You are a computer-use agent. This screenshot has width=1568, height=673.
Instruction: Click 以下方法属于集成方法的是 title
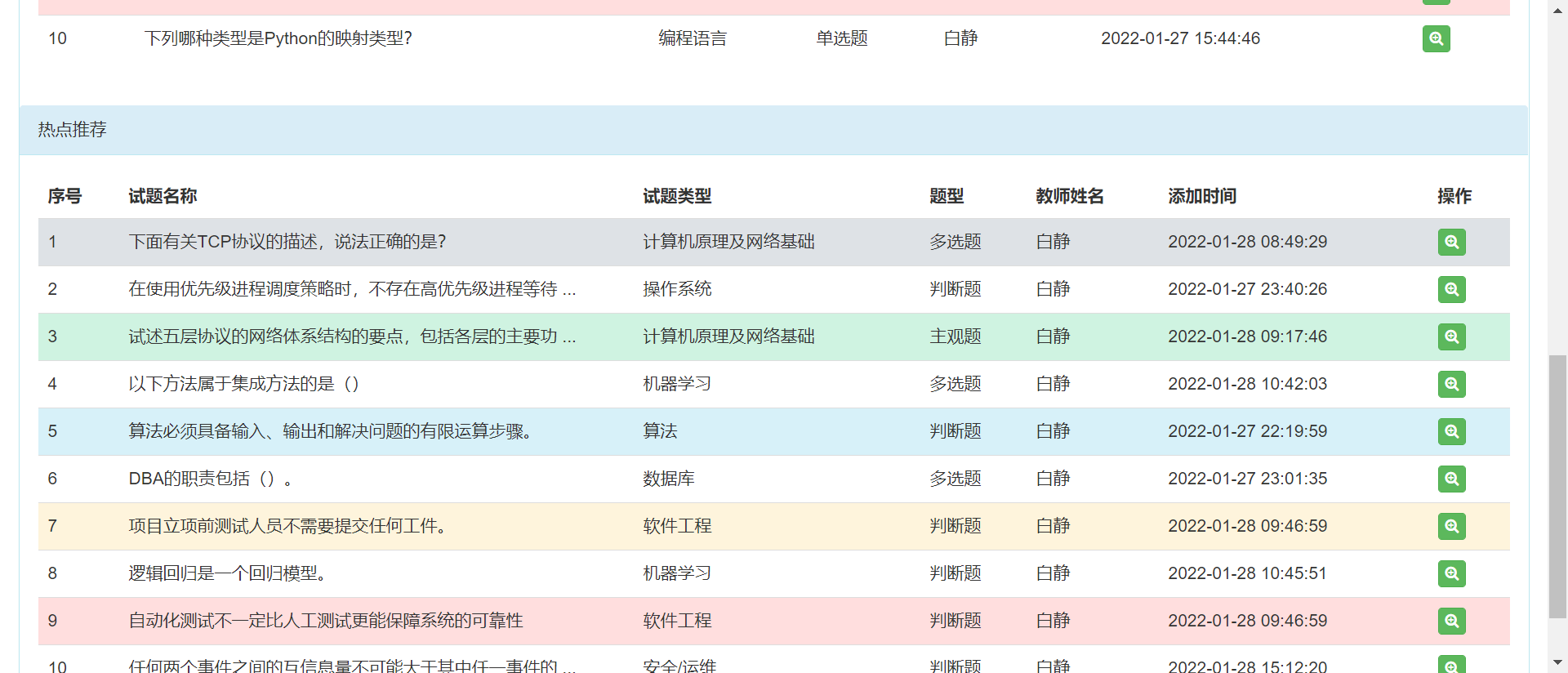(x=244, y=384)
